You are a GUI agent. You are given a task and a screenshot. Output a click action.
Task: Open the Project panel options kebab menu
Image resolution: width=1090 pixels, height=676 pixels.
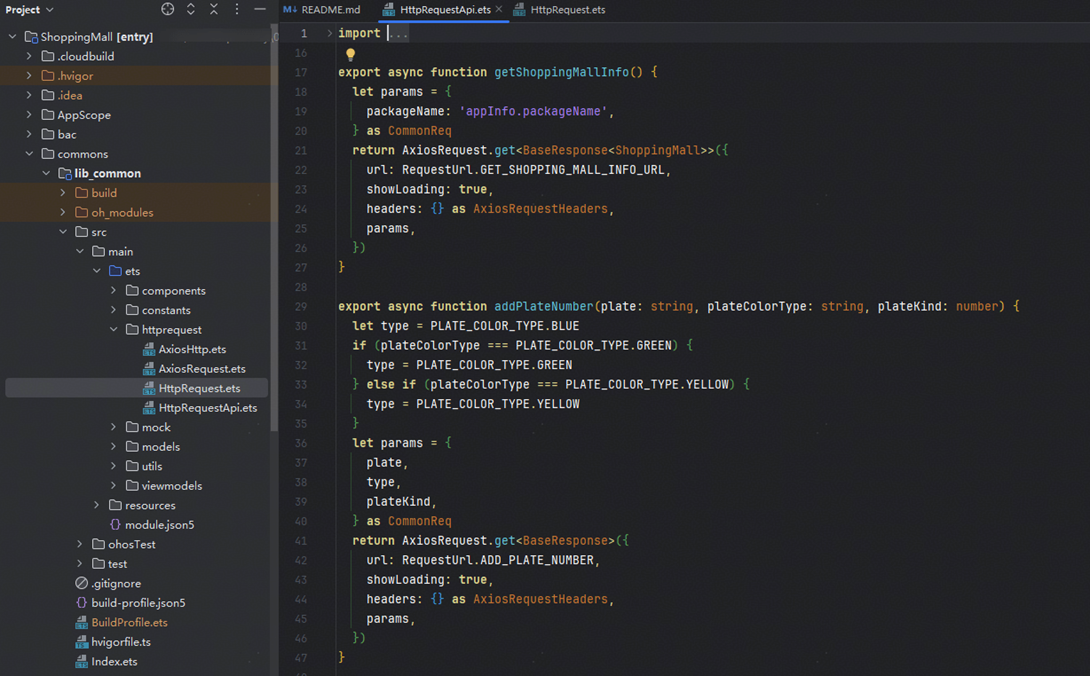[x=237, y=10]
